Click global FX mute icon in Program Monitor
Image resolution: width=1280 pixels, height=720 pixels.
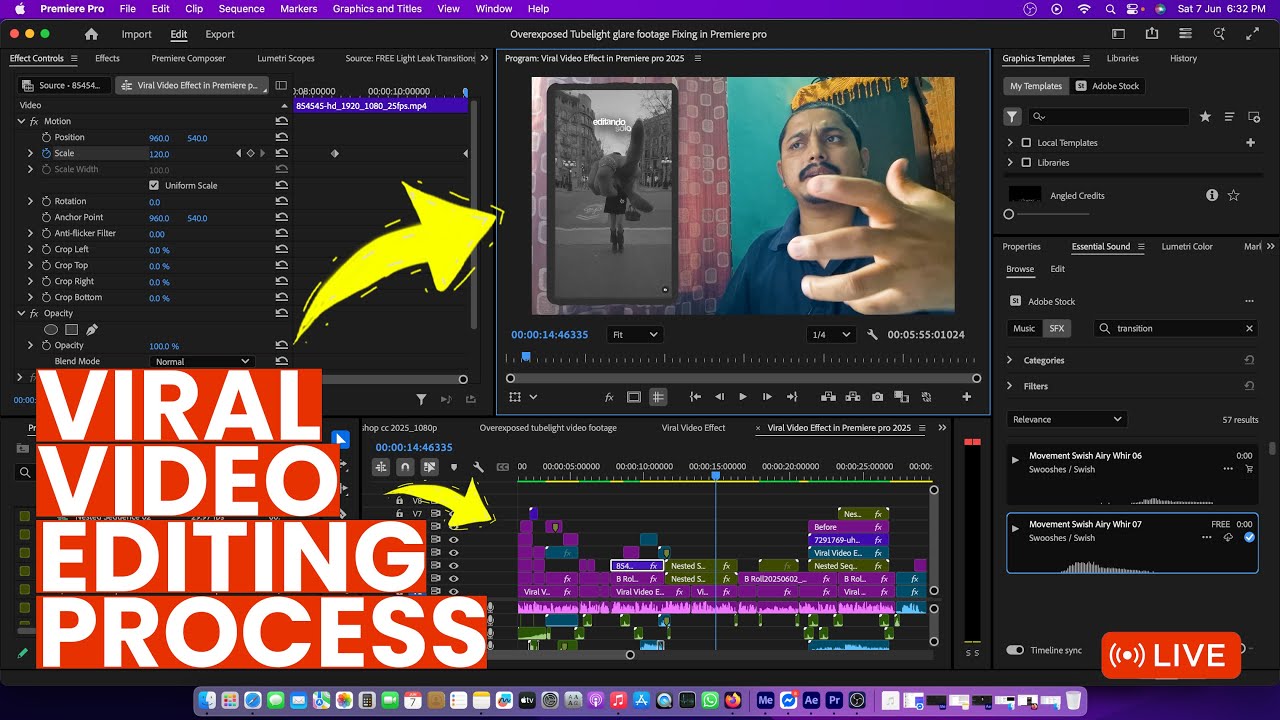pyautogui.click(x=609, y=397)
